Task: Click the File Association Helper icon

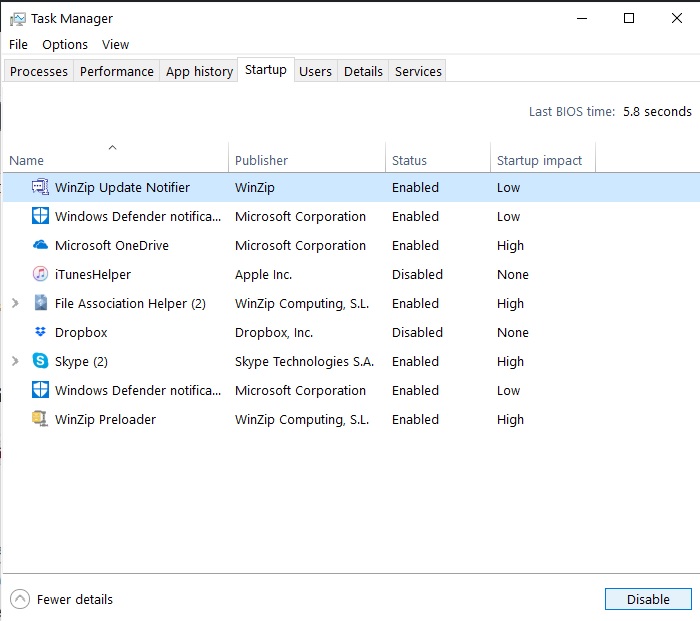Action: tap(40, 303)
